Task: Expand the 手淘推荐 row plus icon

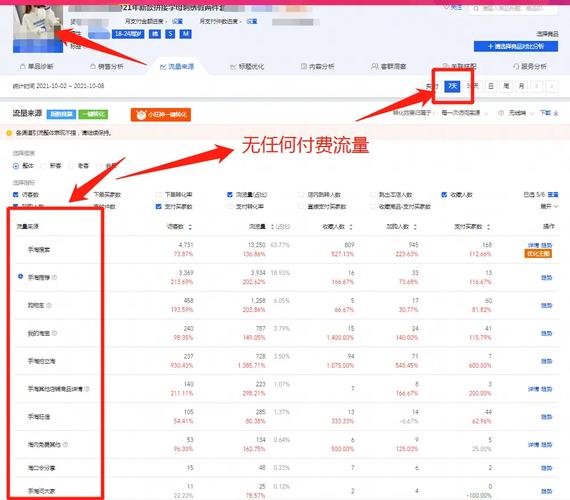Action: point(21,277)
